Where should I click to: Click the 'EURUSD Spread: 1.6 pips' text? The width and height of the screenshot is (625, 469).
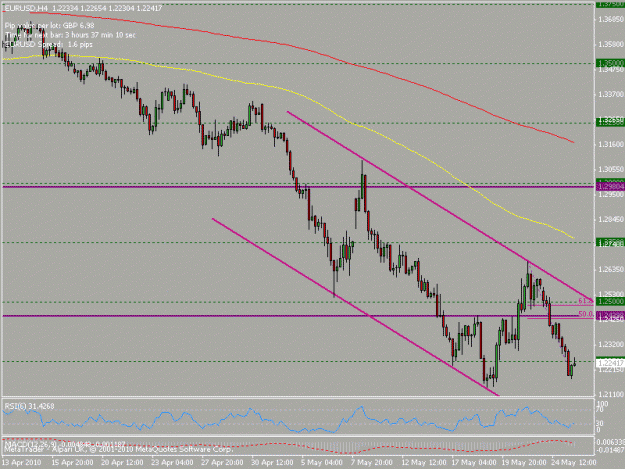(48, 44)
